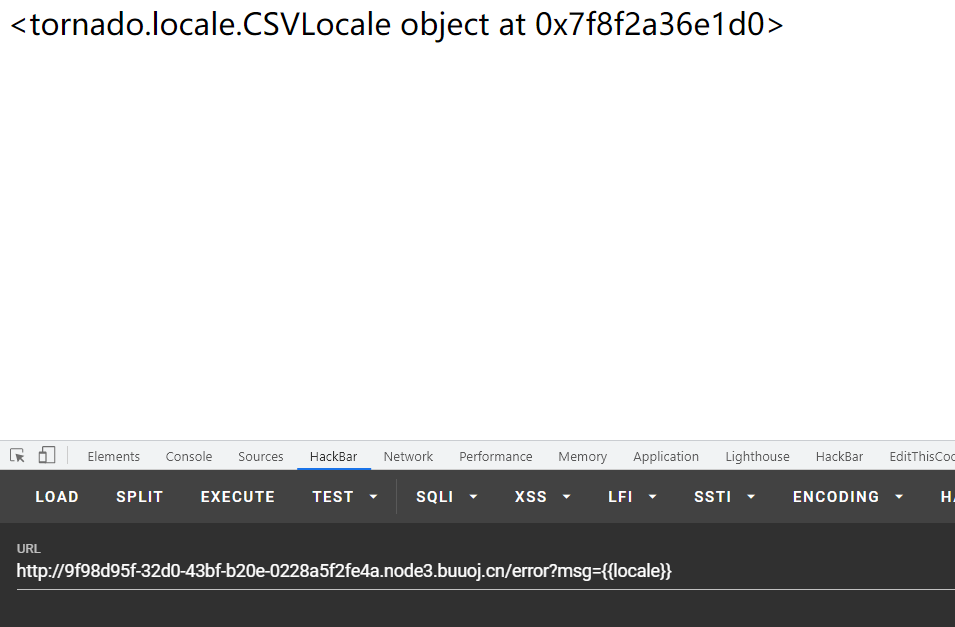Viewport: 955px width, 627px height.
Task: Expand the SSTI payload dropdown
Action: 750,496
